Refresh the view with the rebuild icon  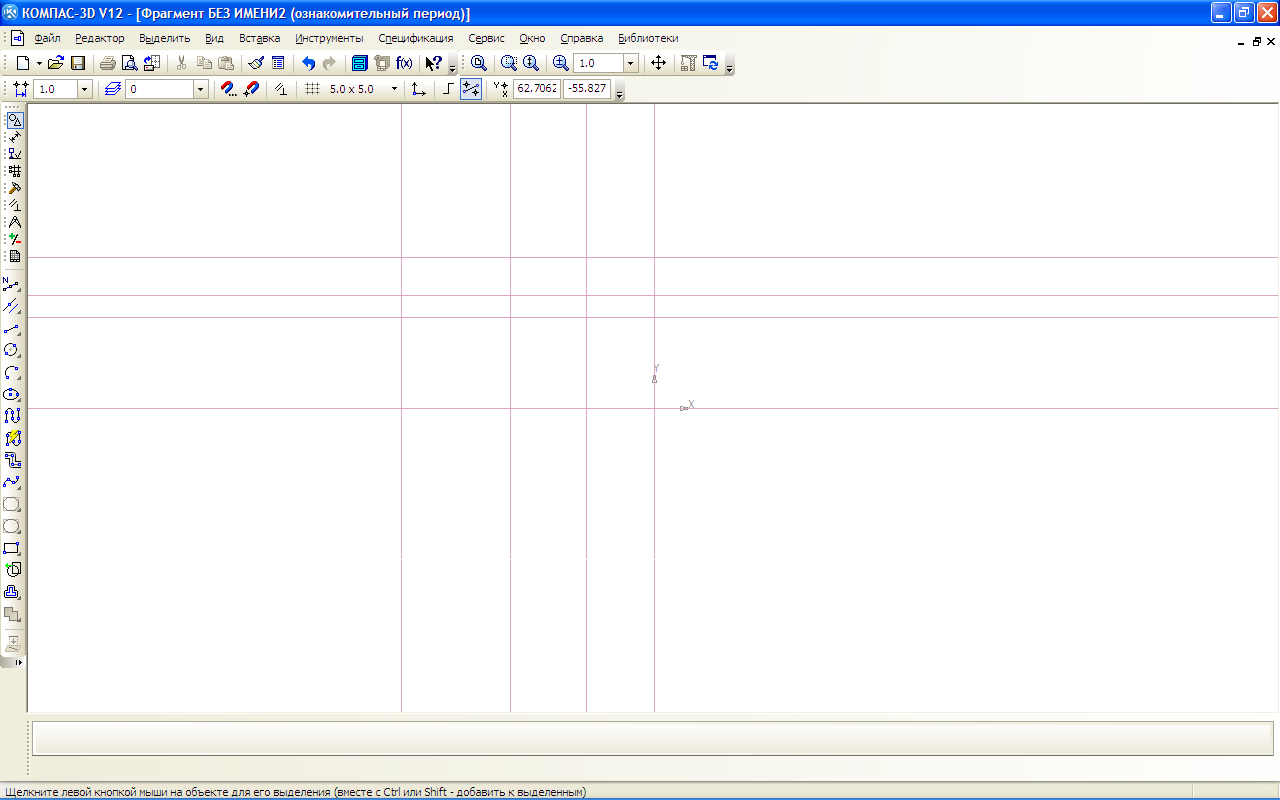click(711, 63)
